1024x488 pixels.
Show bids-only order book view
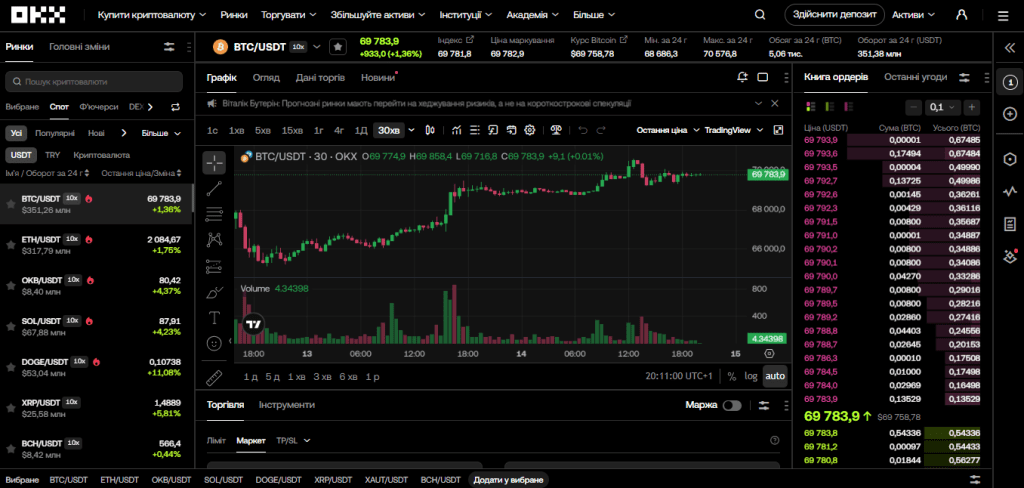(x=829, y=106)
